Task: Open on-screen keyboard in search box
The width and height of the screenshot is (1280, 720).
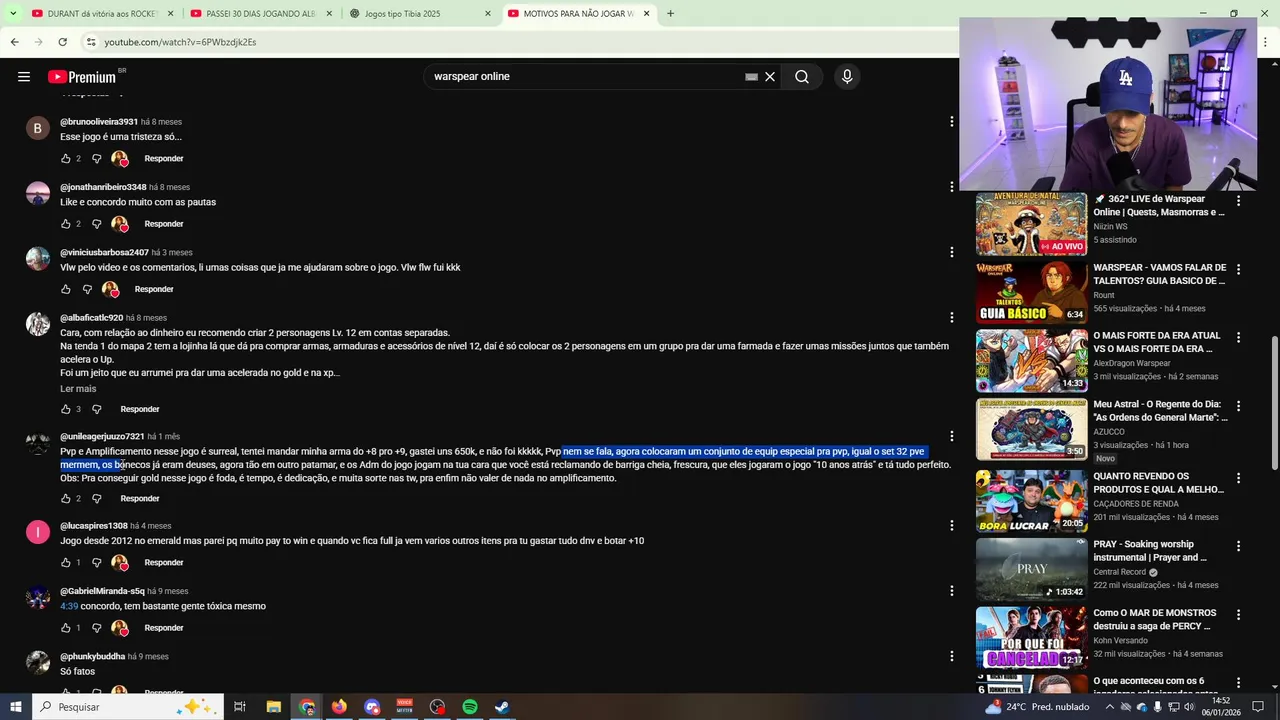Action: point(751,77)
